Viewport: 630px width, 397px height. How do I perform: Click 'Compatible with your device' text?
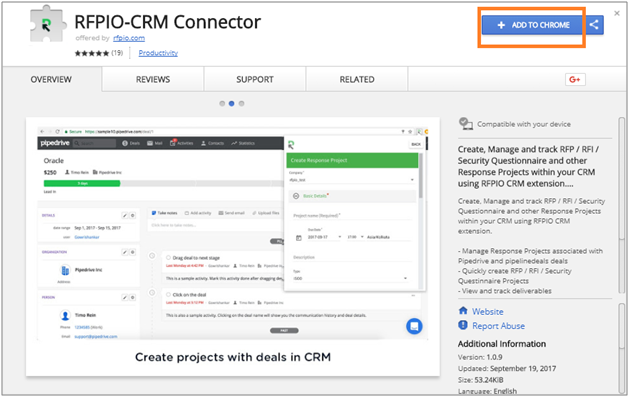tap(524, 124)
